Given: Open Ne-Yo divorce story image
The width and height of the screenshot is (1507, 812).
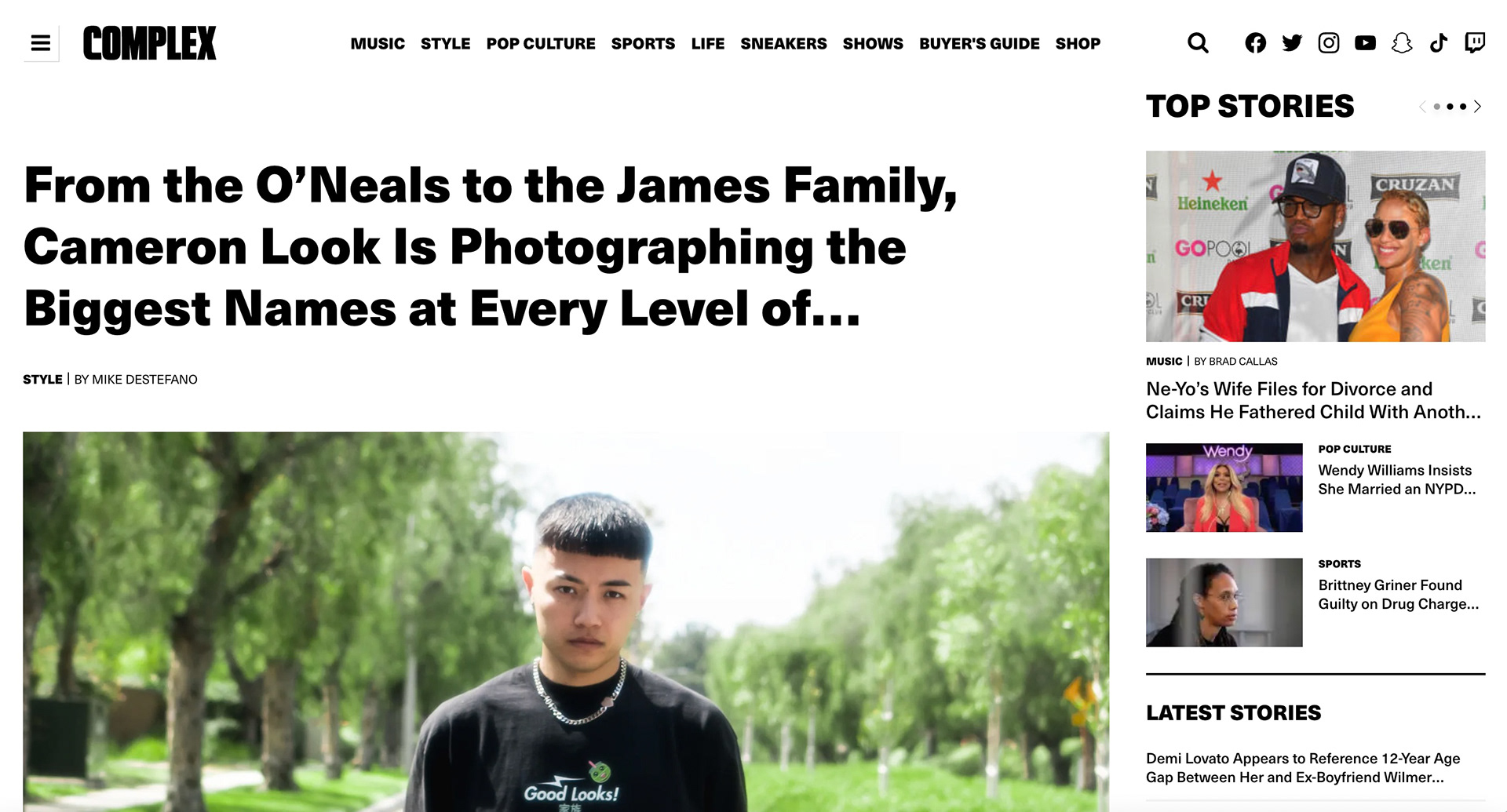Looking at the screenshot, I should tap(1315, 246).
